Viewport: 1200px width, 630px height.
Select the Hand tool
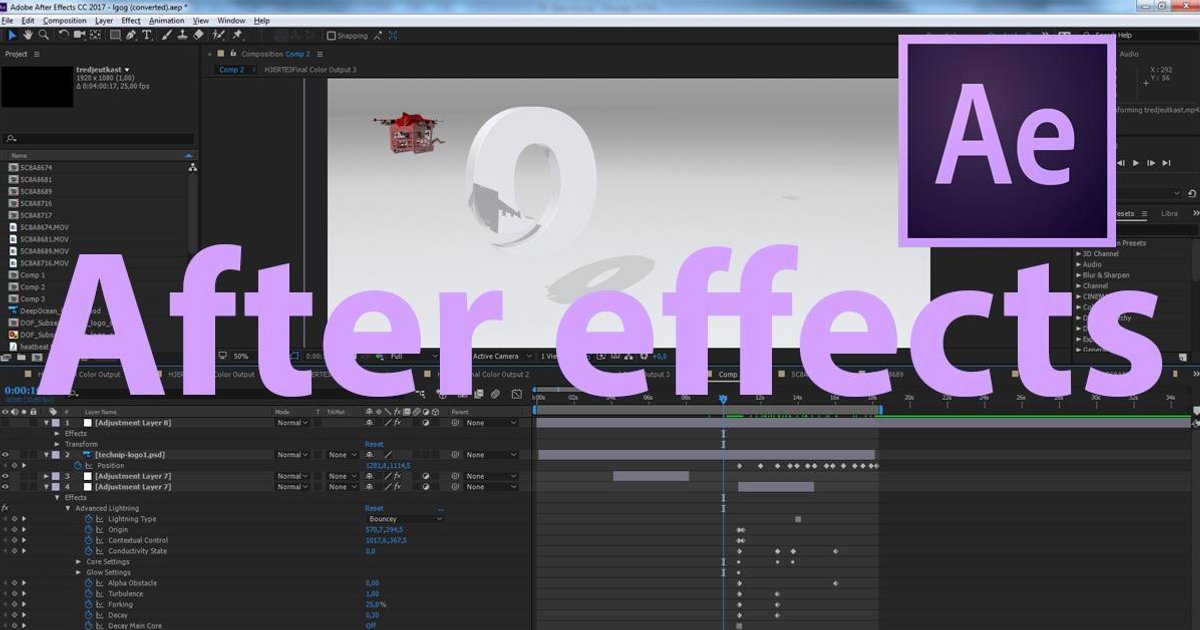point(28,35)
